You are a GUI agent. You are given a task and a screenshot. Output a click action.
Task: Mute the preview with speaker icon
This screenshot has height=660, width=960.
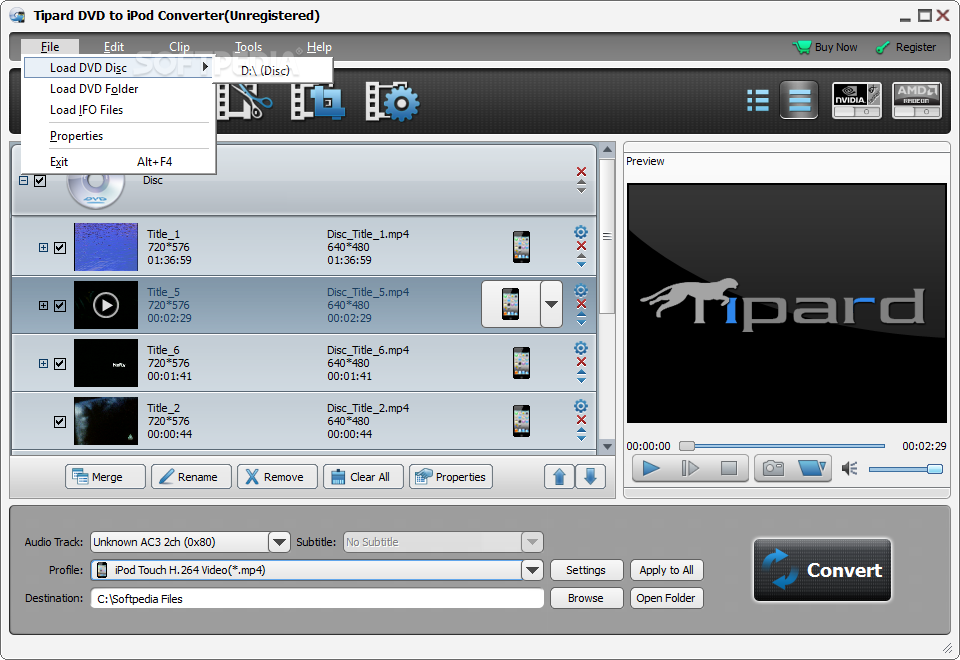click(849, 469)
